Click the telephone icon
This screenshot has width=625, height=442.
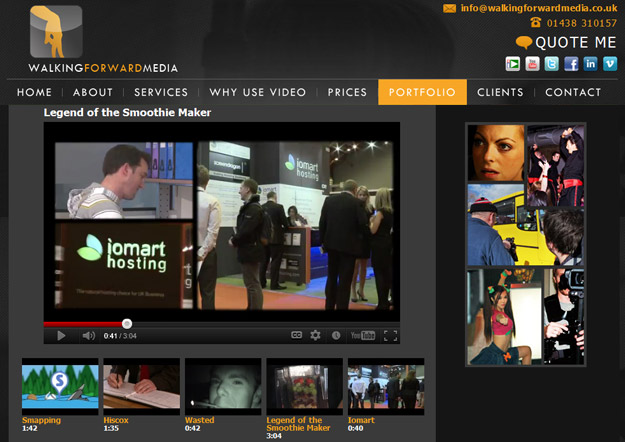536,22
